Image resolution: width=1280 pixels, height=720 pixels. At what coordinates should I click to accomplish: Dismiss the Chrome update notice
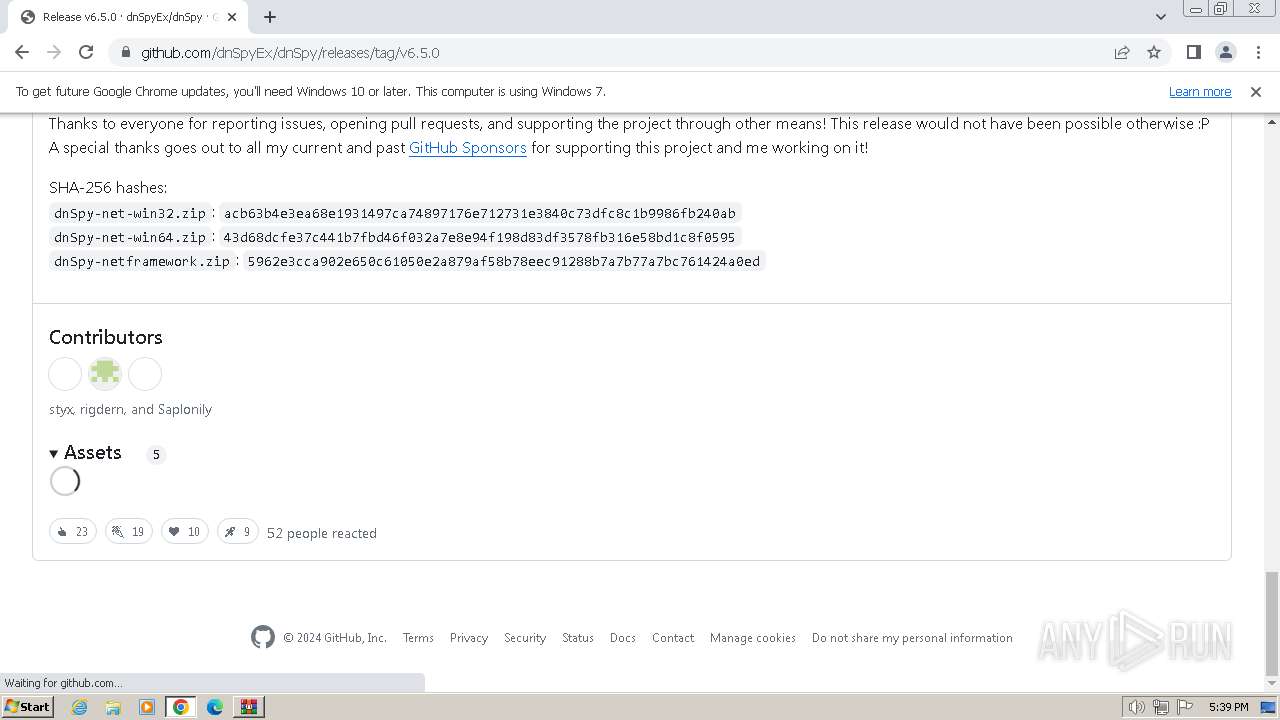click(x=1256, y=91)
